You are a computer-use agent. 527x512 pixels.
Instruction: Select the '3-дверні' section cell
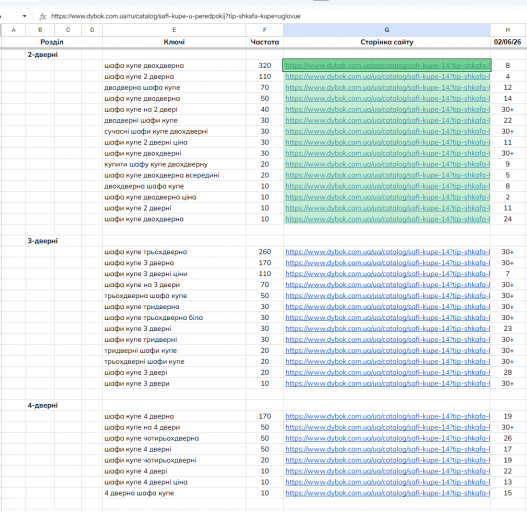pos(43,241)
